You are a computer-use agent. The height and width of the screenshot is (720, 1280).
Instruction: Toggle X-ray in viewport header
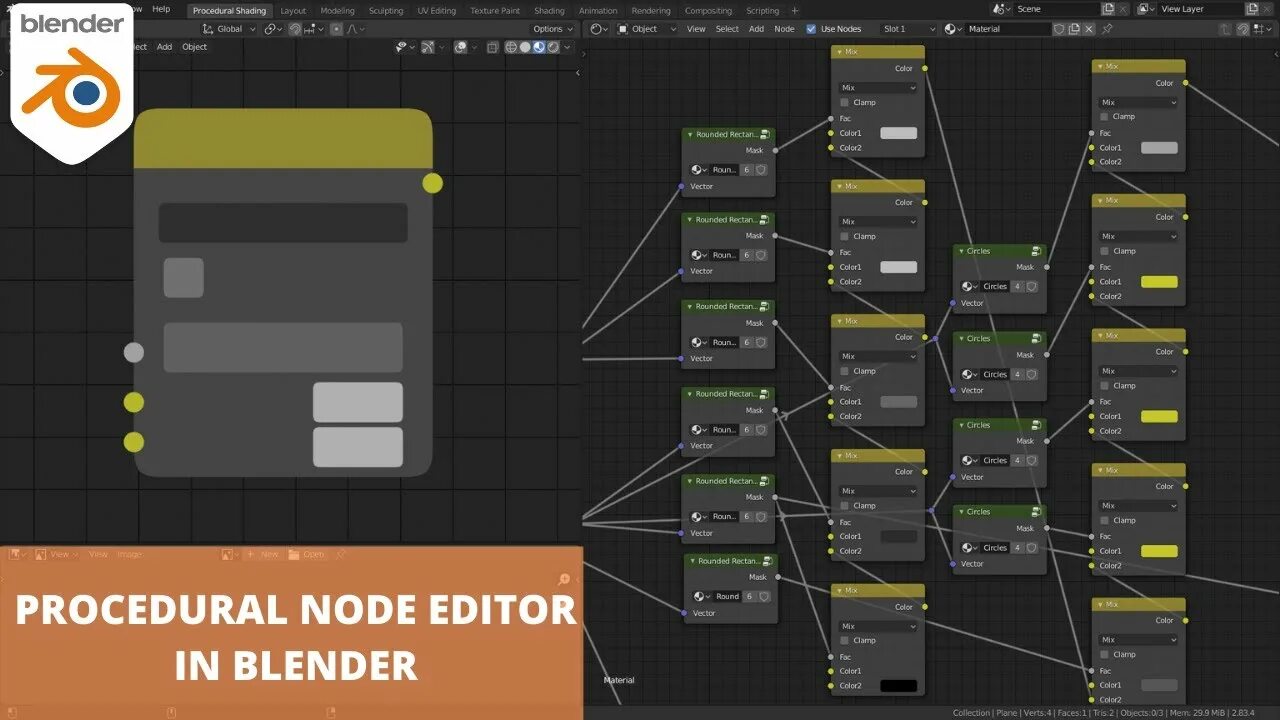pos(491,47)
